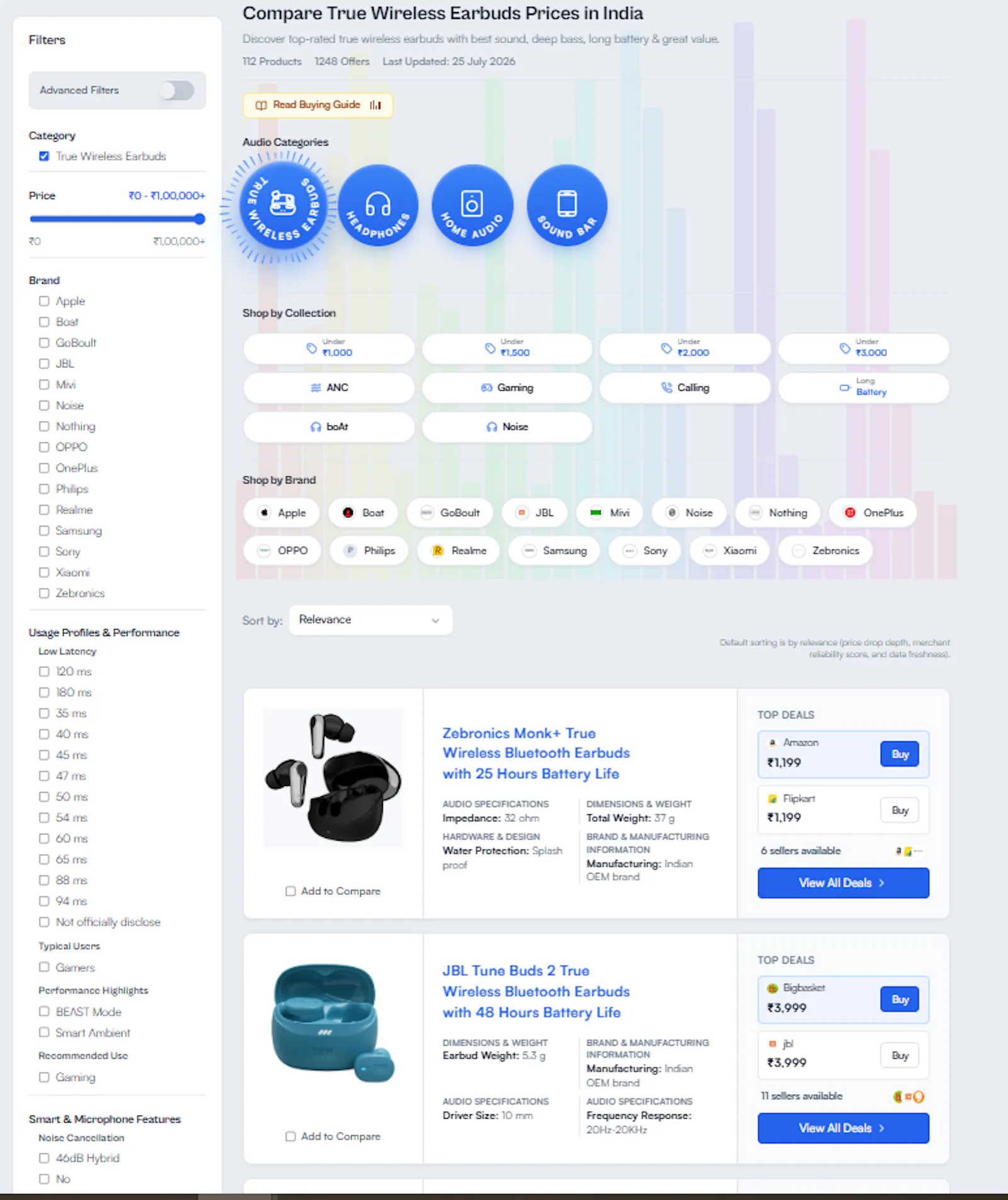Image resolution: width=1008 pixels, height=1200 pixels.
Task: Click the Zebronics brand chip
Action: tap(825, 550)
